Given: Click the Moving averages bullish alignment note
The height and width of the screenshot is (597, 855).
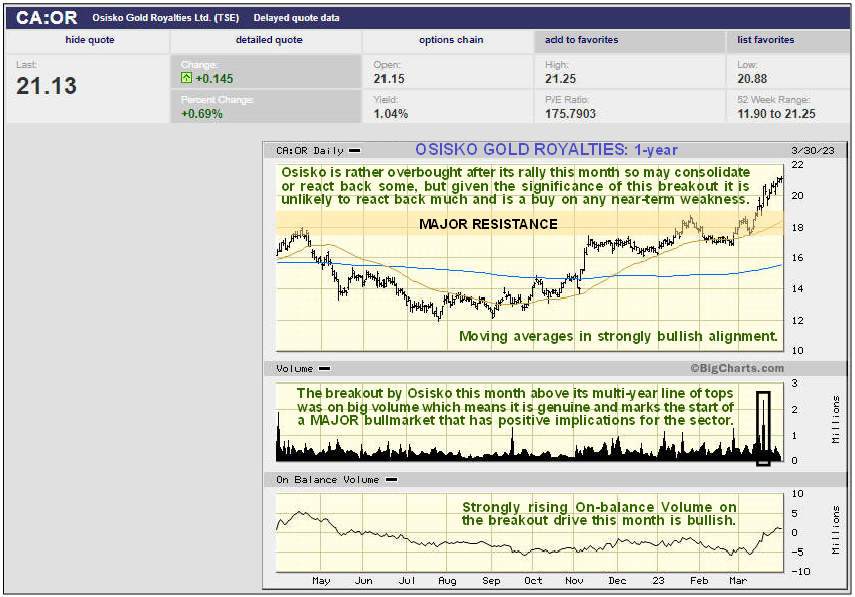Looking at the screenshot, I should pyautogui.click(x=618, y=336).
